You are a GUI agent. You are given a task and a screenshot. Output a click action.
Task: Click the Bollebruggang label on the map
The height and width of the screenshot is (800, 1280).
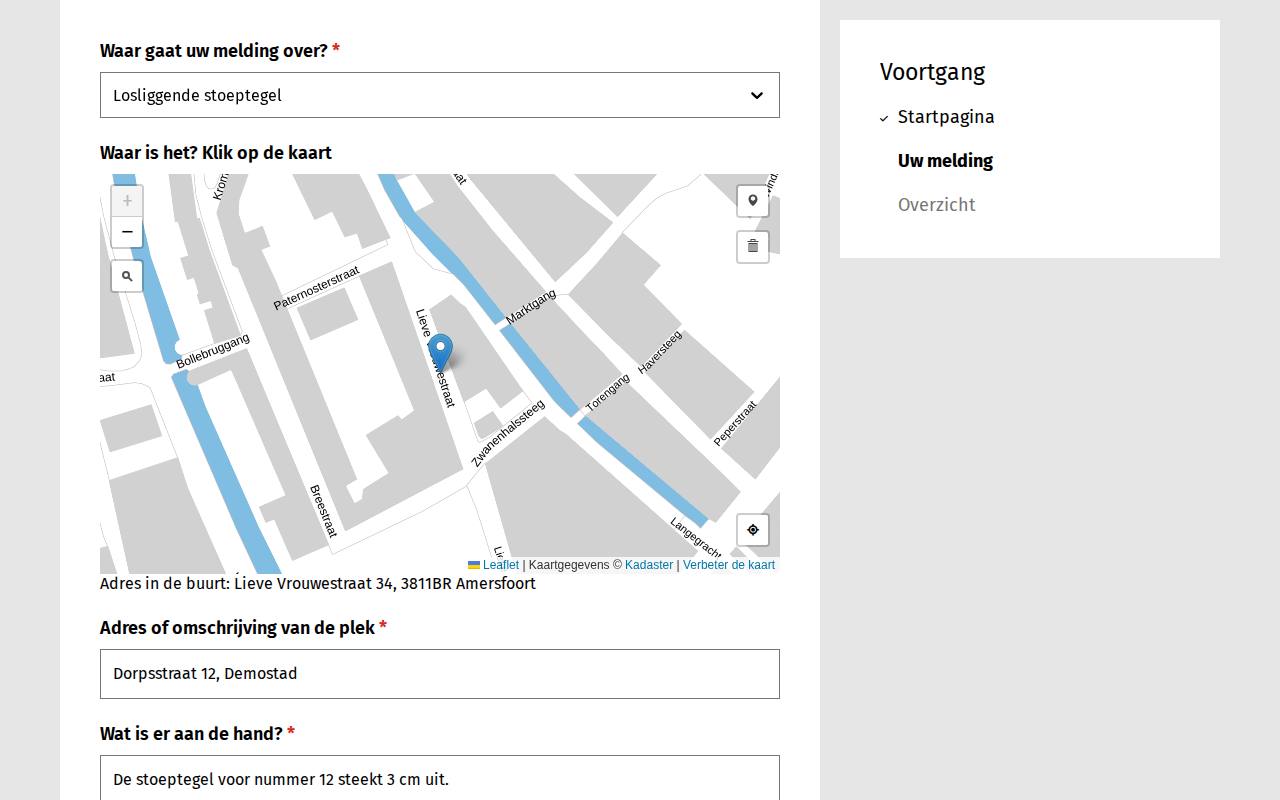(x=213, y=351)
